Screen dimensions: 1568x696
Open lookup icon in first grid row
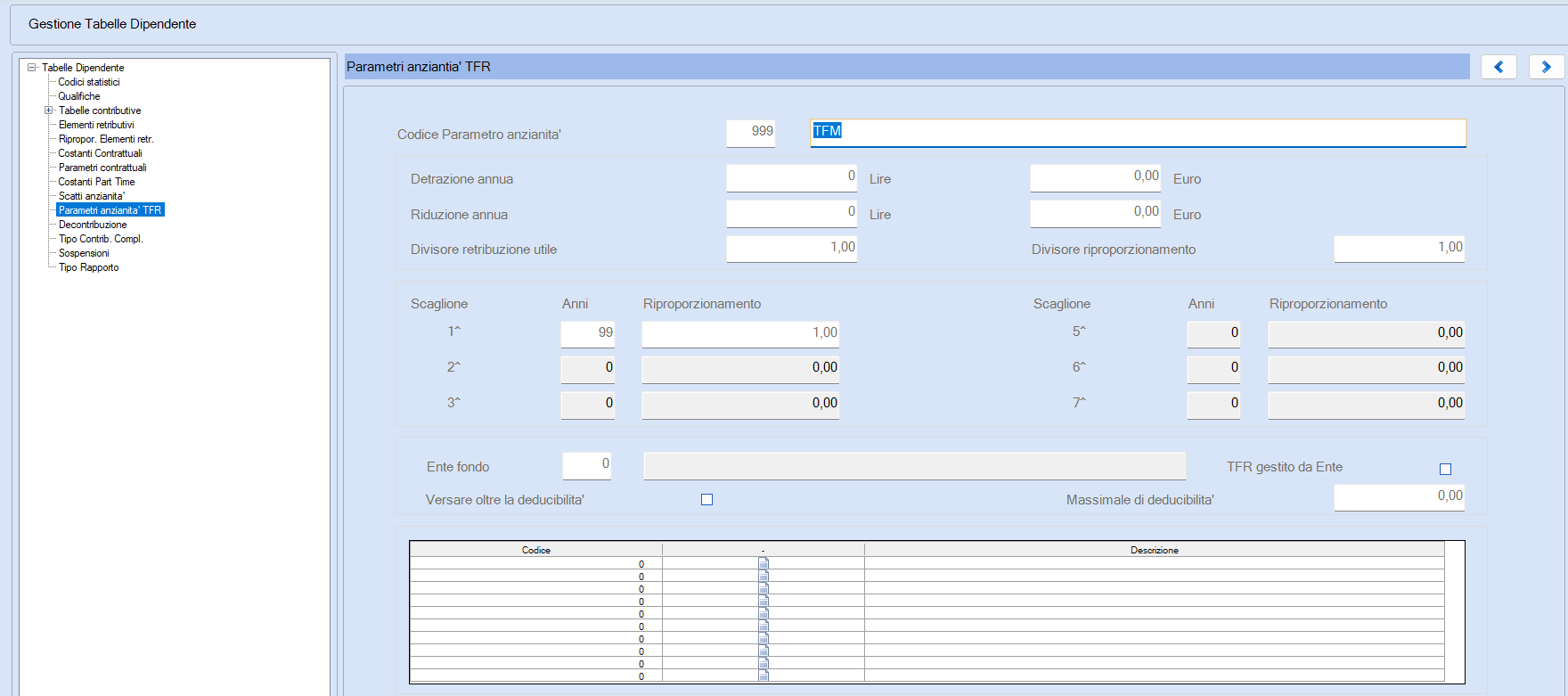click(764, 563)
